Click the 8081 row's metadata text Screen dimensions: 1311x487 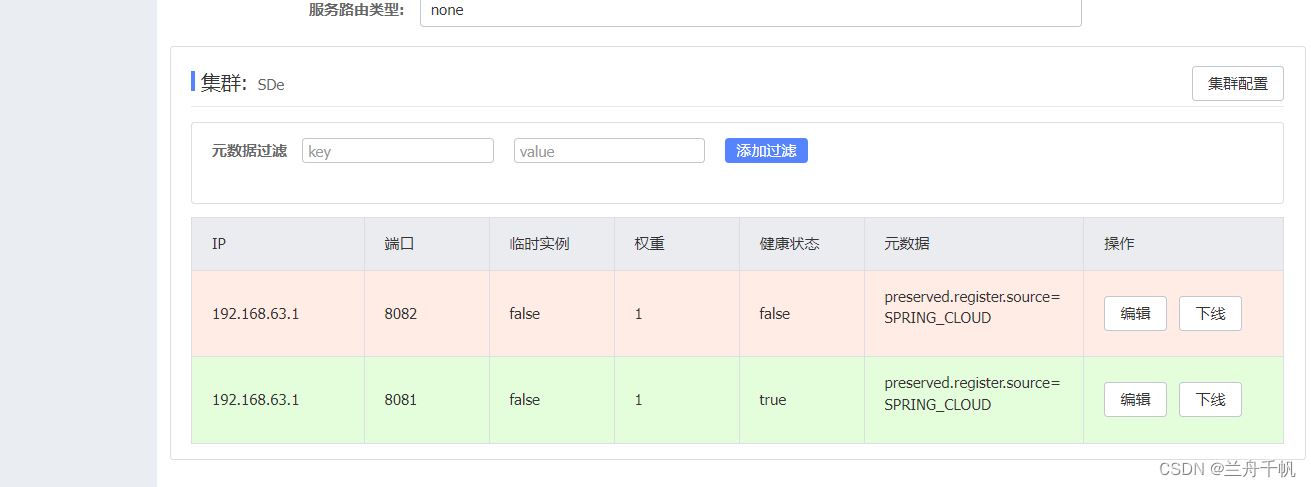tap(972, 394)
